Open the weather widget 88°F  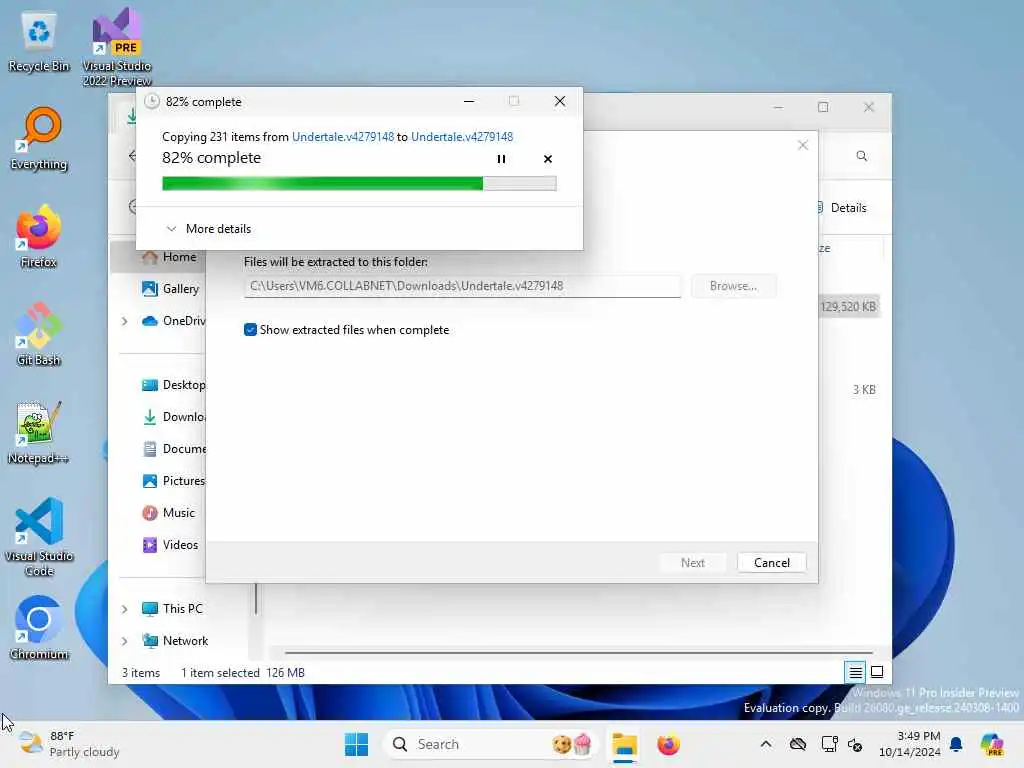[x=69, y=744]
